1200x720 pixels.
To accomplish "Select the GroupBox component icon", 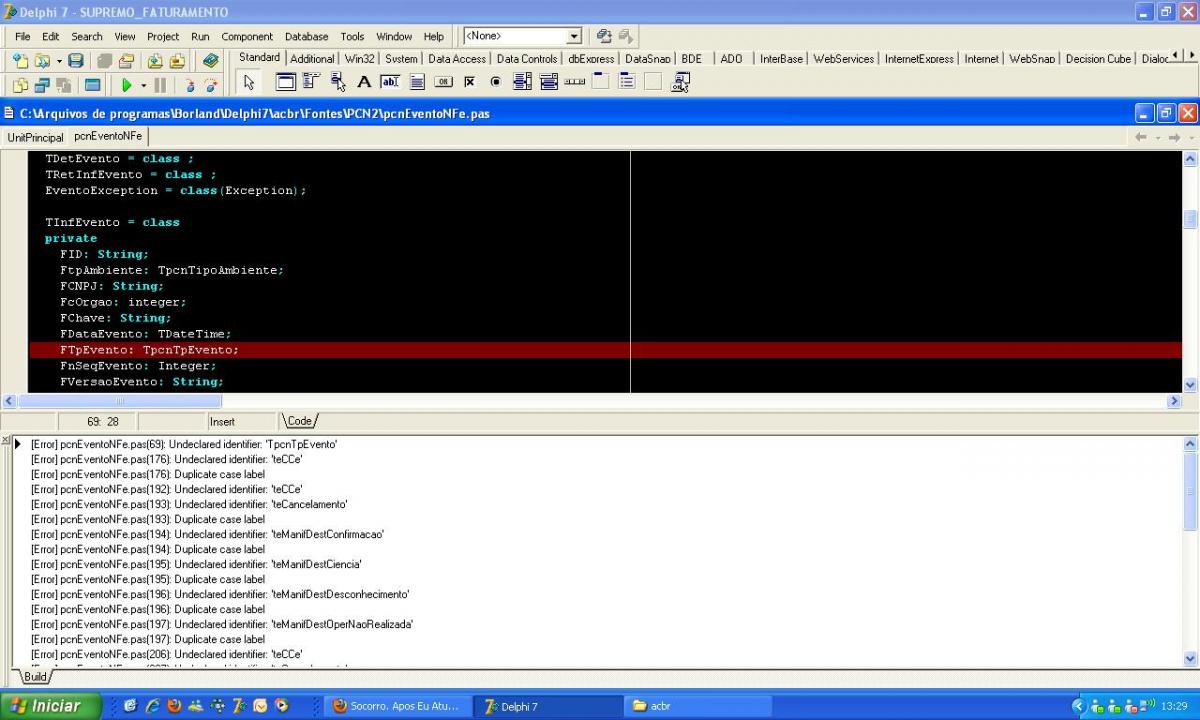I will coord(600,83).
